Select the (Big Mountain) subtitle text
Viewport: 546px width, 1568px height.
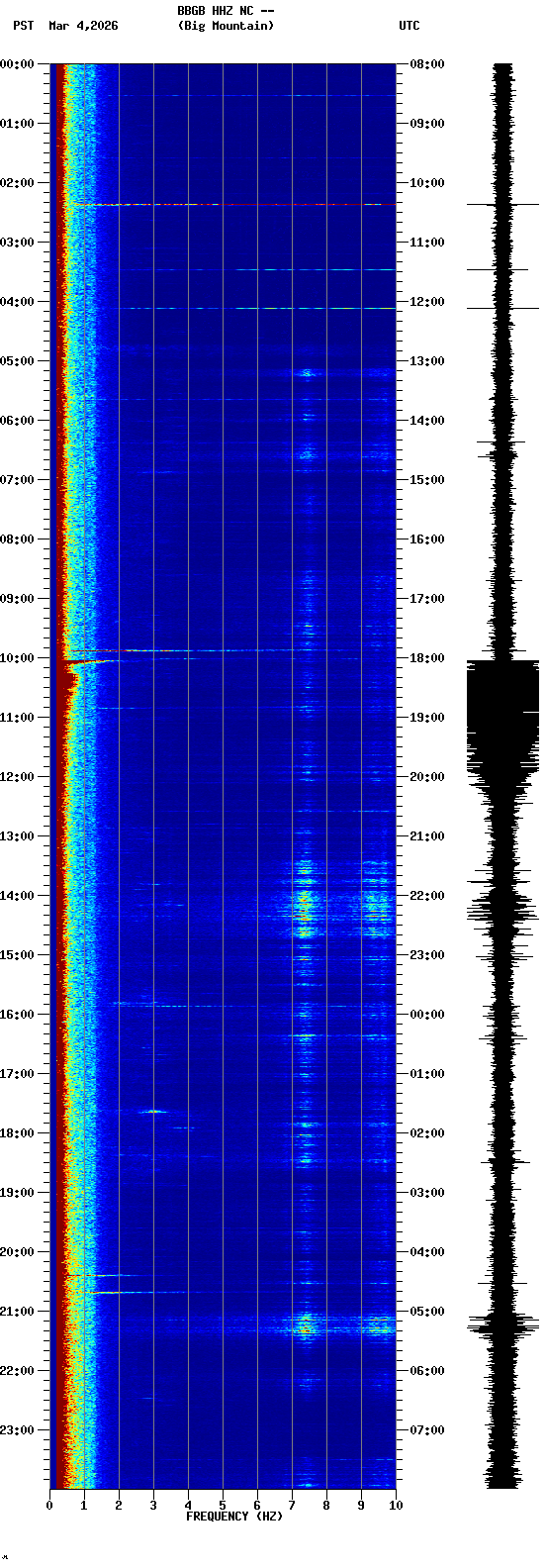(x=226, y=26)
